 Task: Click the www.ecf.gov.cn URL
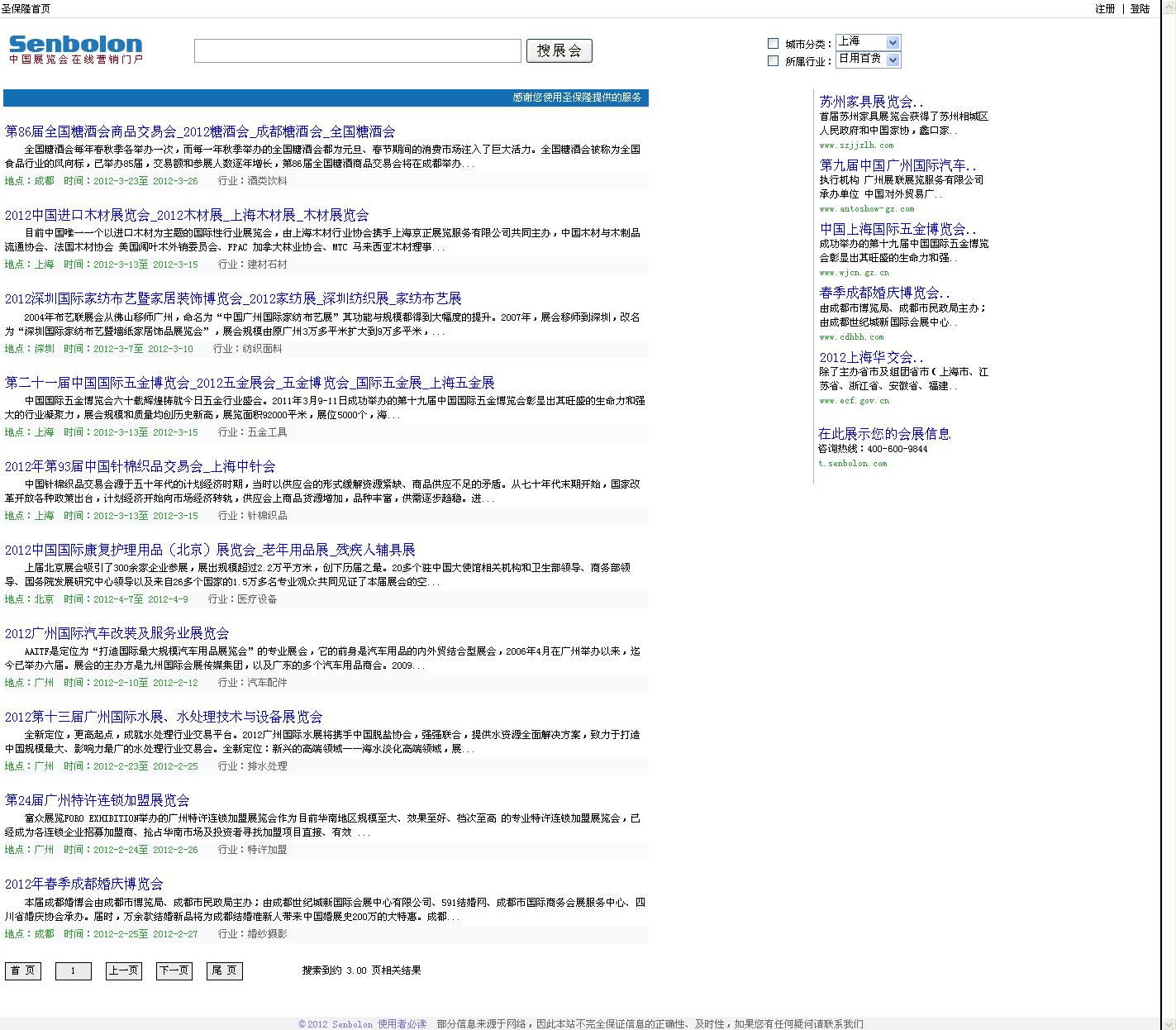coord(855,401)
